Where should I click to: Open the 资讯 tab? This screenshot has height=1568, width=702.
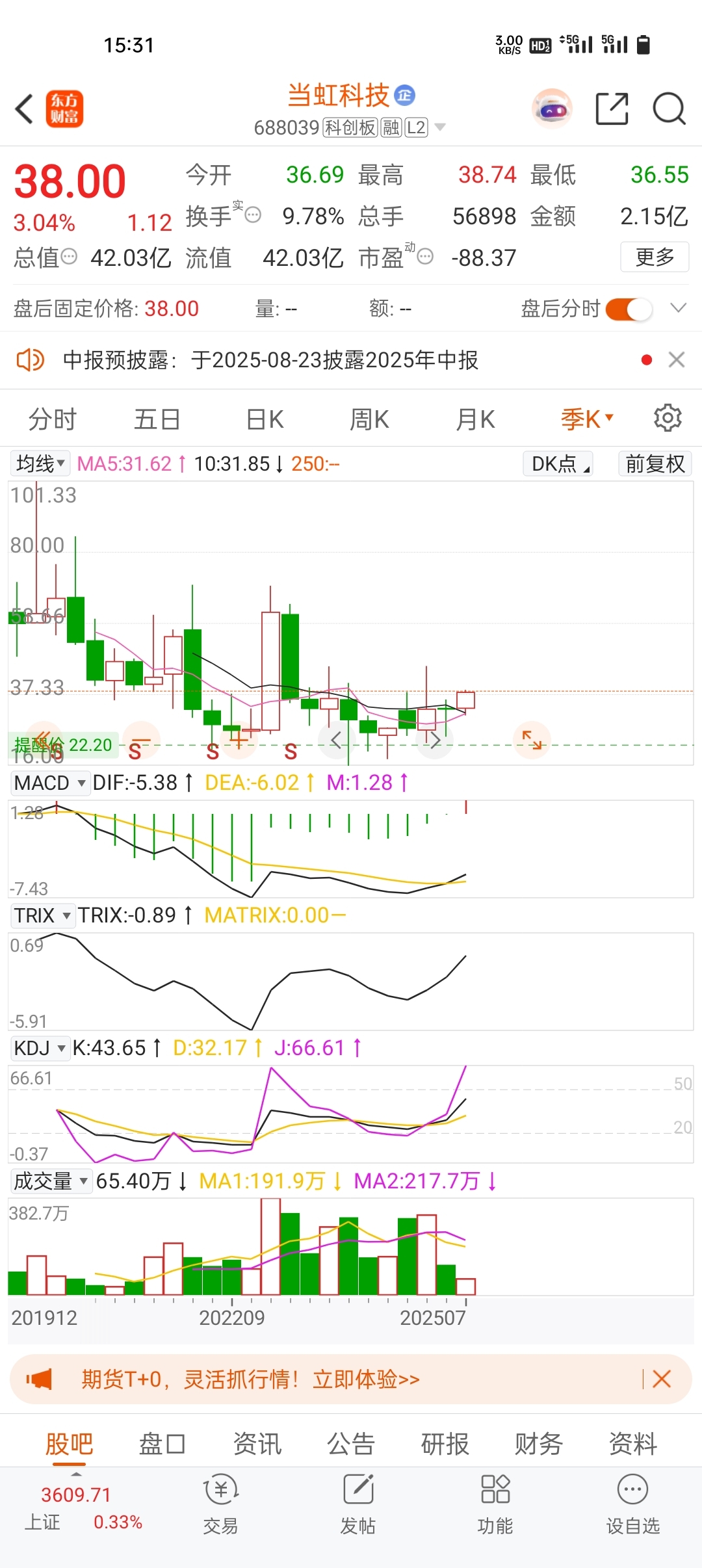[x=257, y=1444]
